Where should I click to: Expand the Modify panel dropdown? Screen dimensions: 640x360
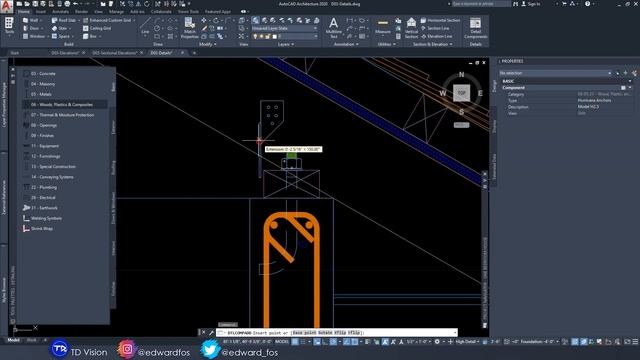coord(208,44)
